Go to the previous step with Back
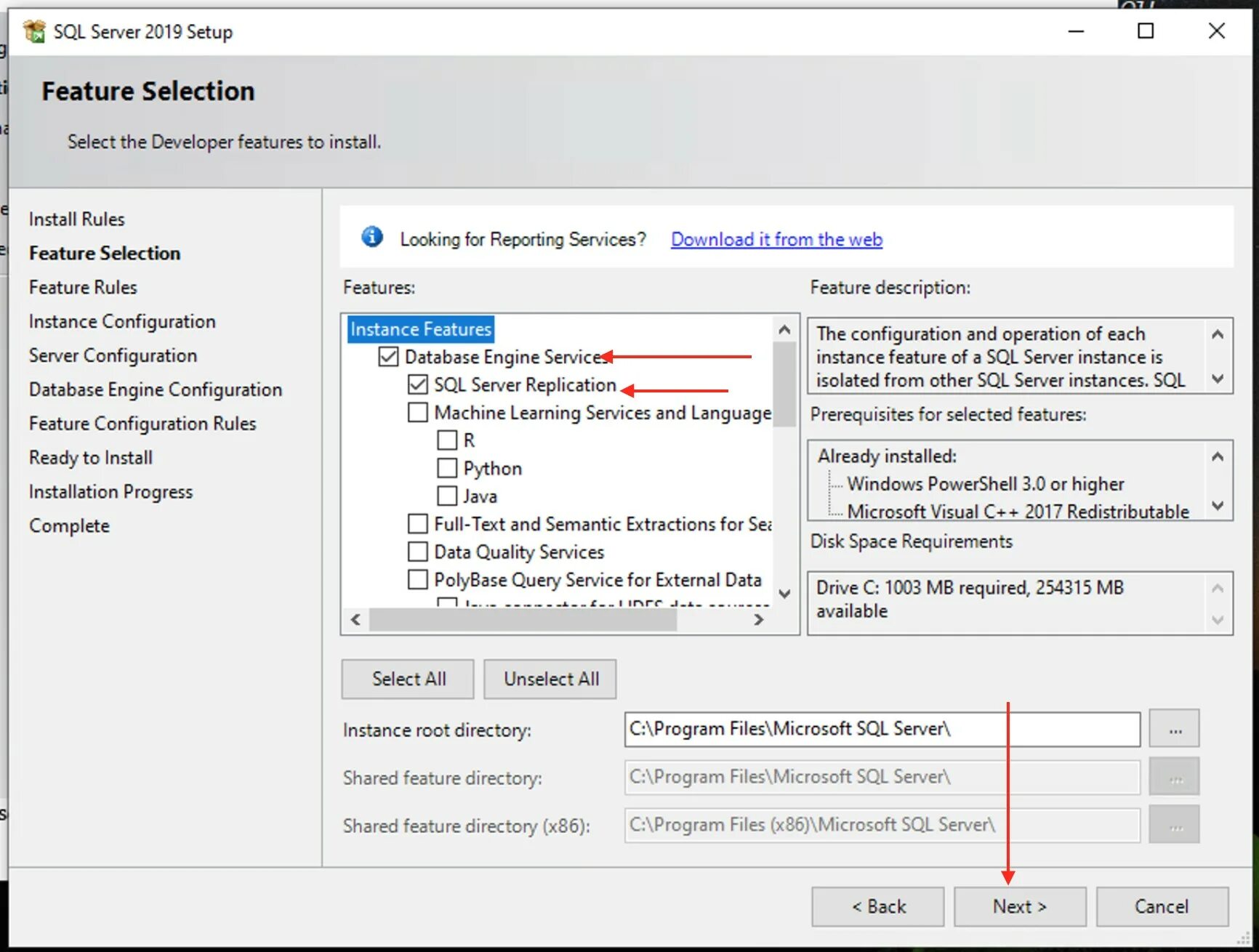 [878, 907]
